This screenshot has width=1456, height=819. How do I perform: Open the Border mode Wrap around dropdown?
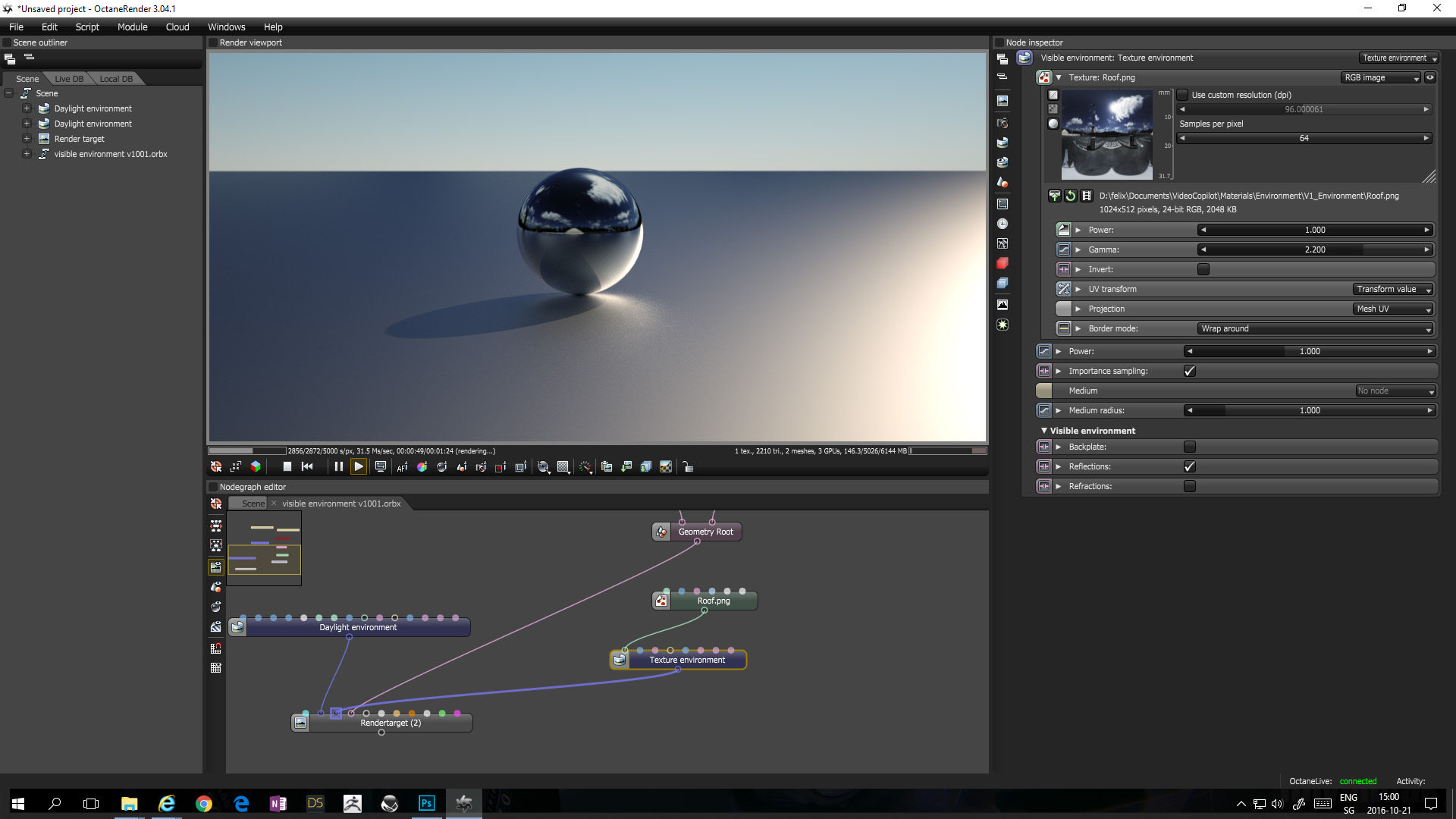tap(1315, 328)
